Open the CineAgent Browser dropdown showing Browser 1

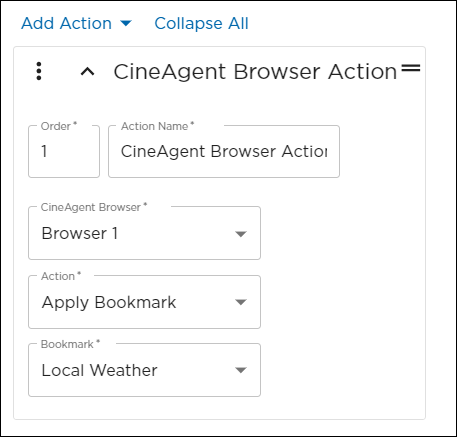[x=144, y=233]
